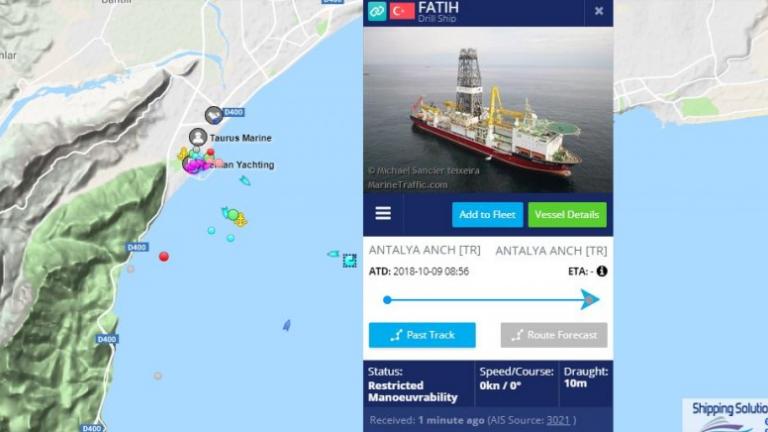Click the teal link icon beside FATIH

377,11
